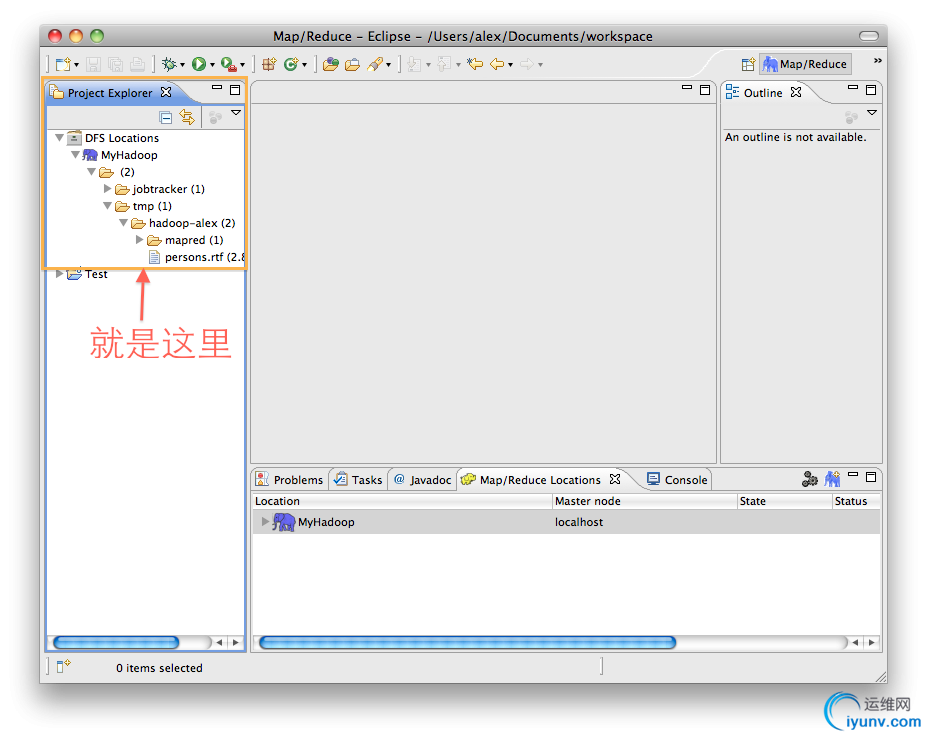The width and height of the screenshot is (927, 738).
Task: Click Map/Reduce Locations horizontal scrollbar thumb
Action: click(467, 642)
